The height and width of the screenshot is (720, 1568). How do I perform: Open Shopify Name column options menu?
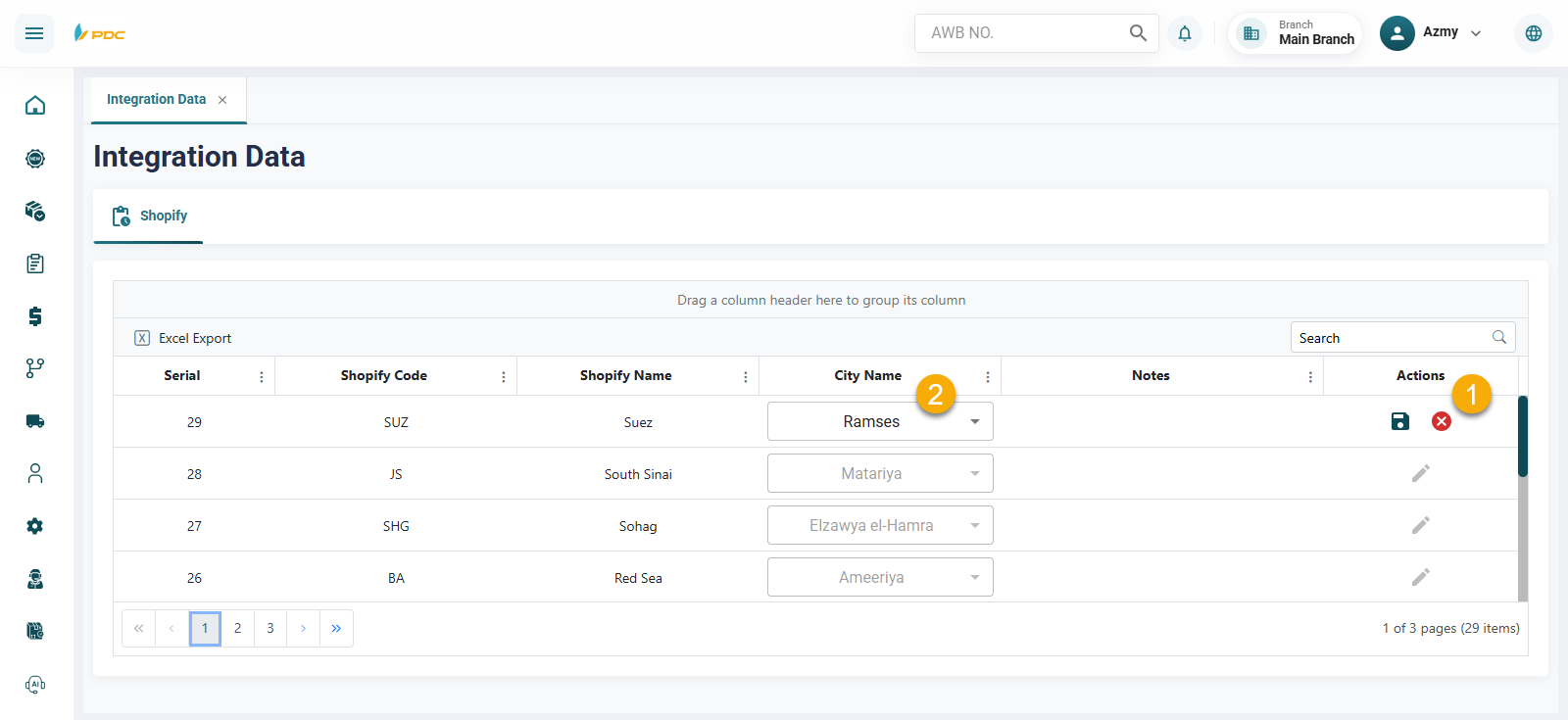pos(746,376)
